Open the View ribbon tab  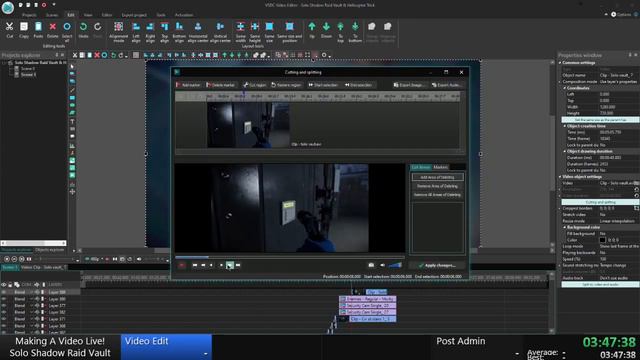pyautogui.click(x=88, y=15)
